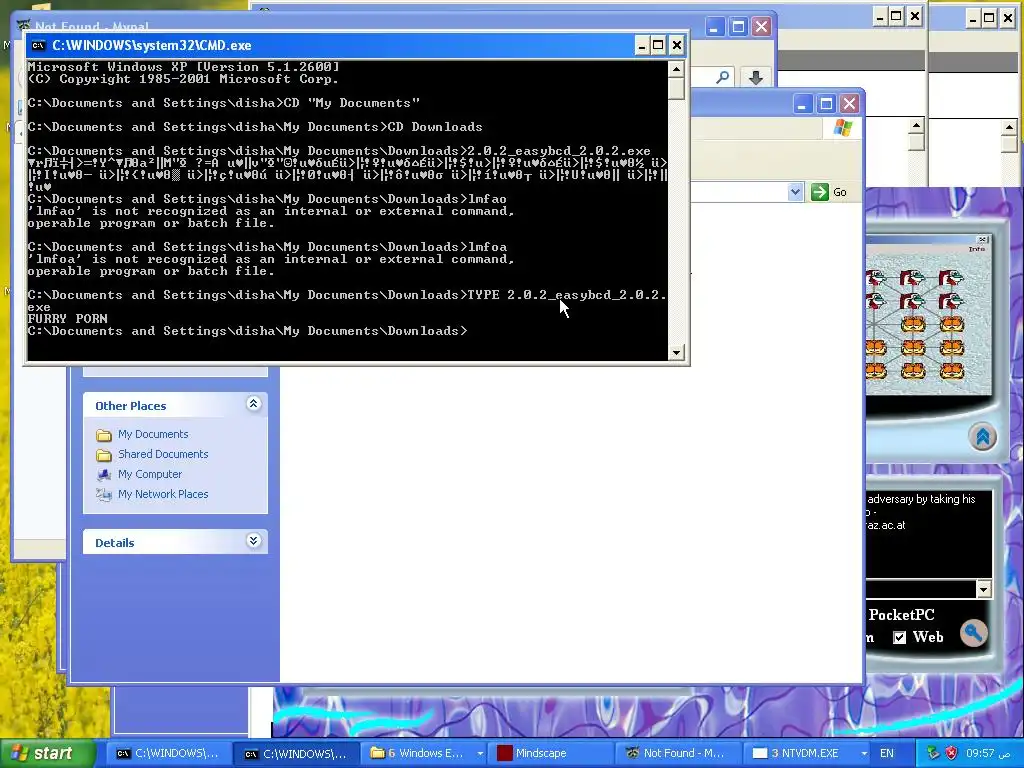1024x768 pixels.
Task: Click the EN language indicator
Action: (886, 753)
